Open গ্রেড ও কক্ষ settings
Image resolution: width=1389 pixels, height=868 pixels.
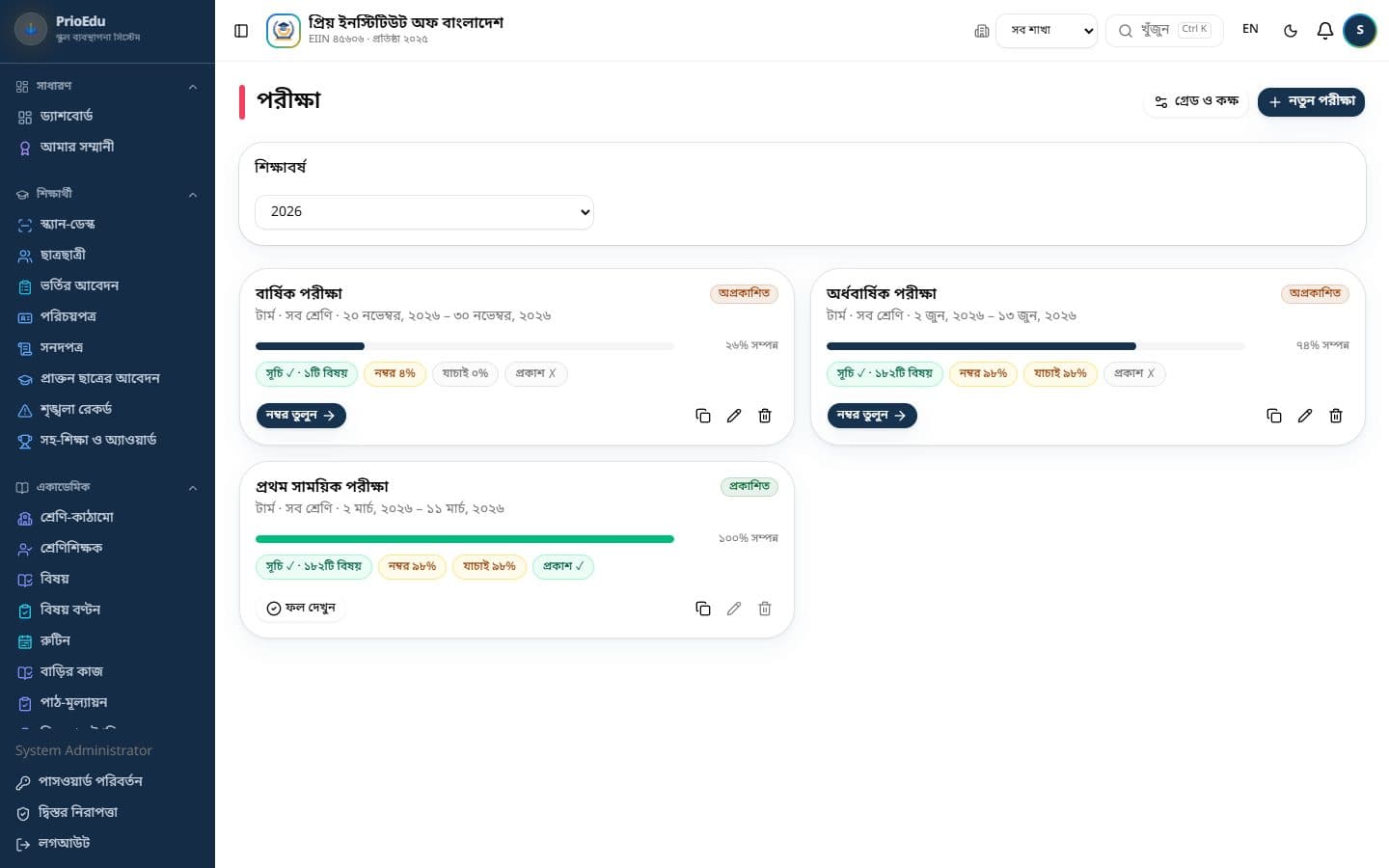(1196, 101)
